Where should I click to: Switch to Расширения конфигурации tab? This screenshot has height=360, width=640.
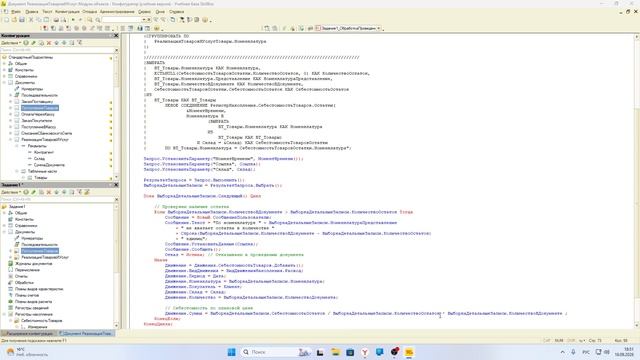[x=29, y=333]
